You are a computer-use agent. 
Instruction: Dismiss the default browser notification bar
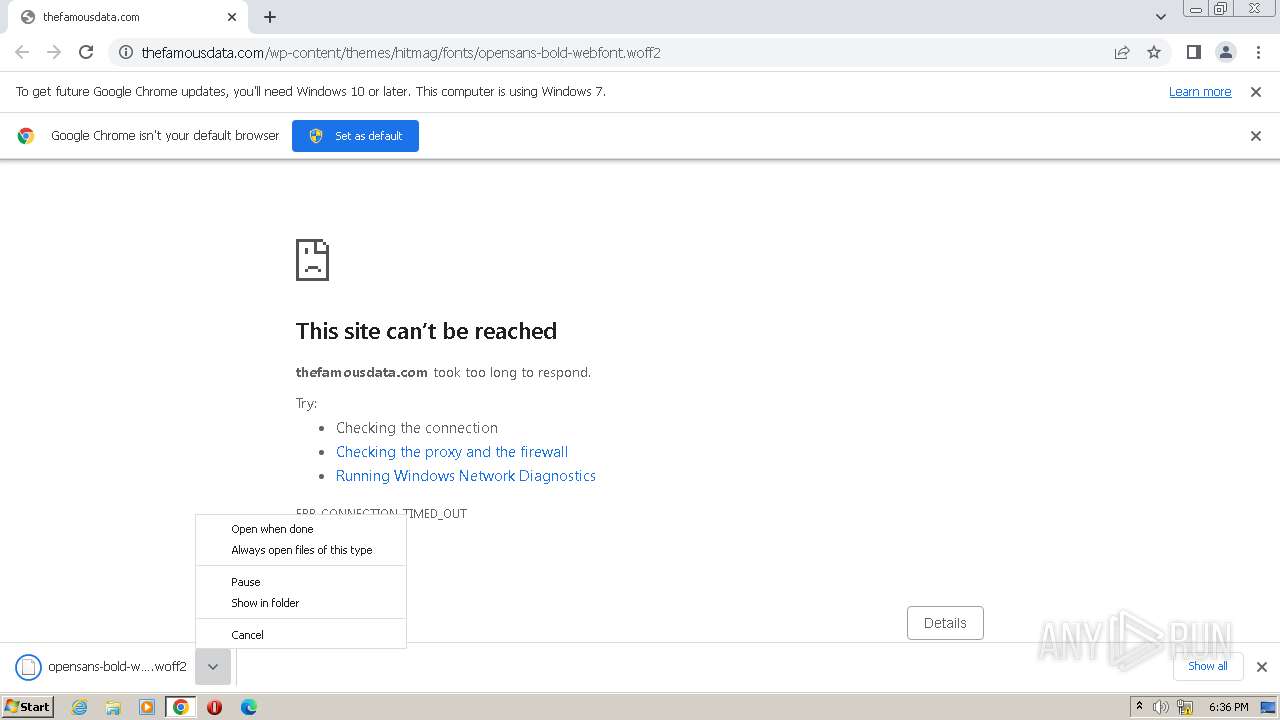(x=1256, y=136)
